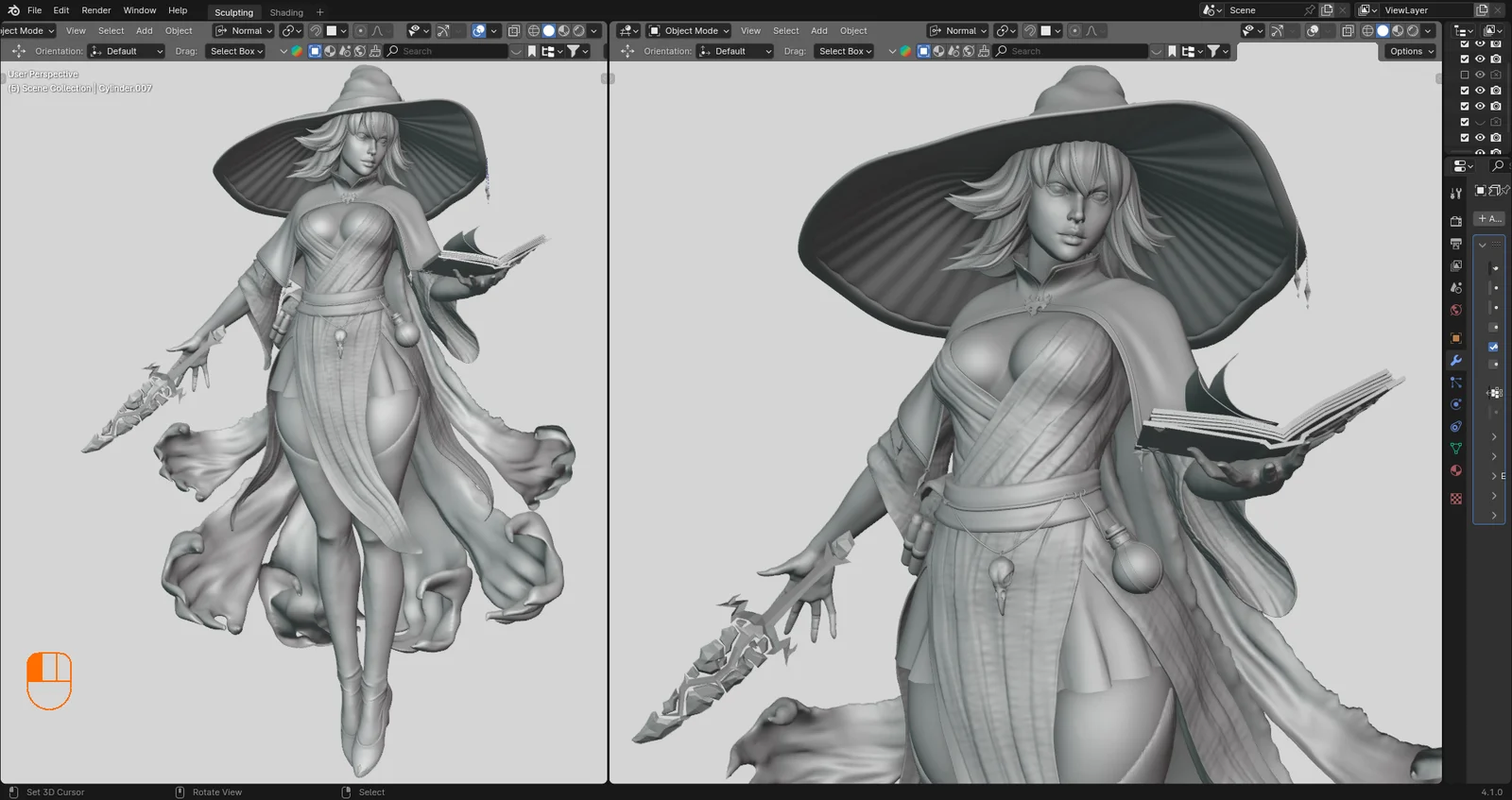Open Physics properties tab
The width and height of the screenshot is (1512, 800).
(1456, 404)
